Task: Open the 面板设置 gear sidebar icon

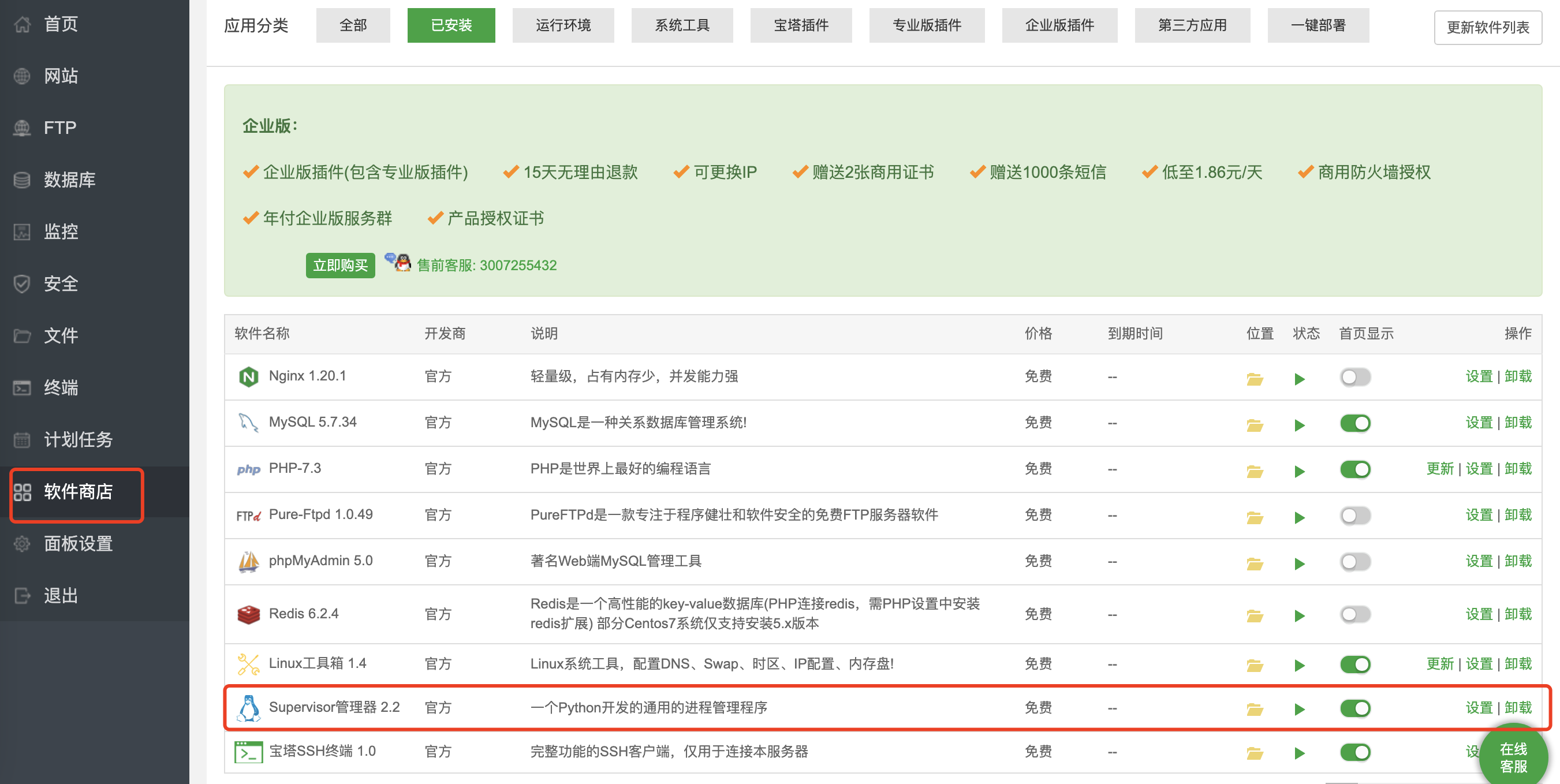Action: click(x=22, y=544)
